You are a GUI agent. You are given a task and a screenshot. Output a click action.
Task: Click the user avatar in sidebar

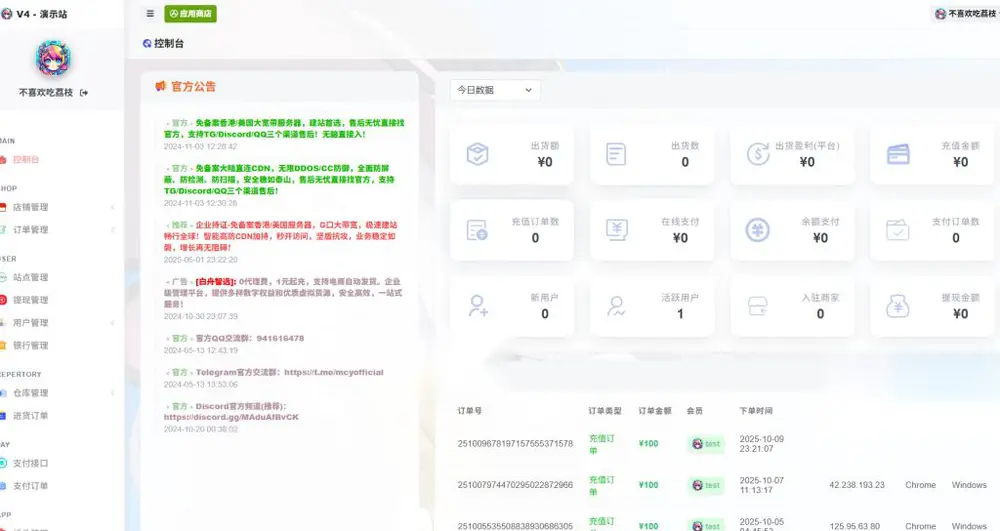(x=53, y=58)
